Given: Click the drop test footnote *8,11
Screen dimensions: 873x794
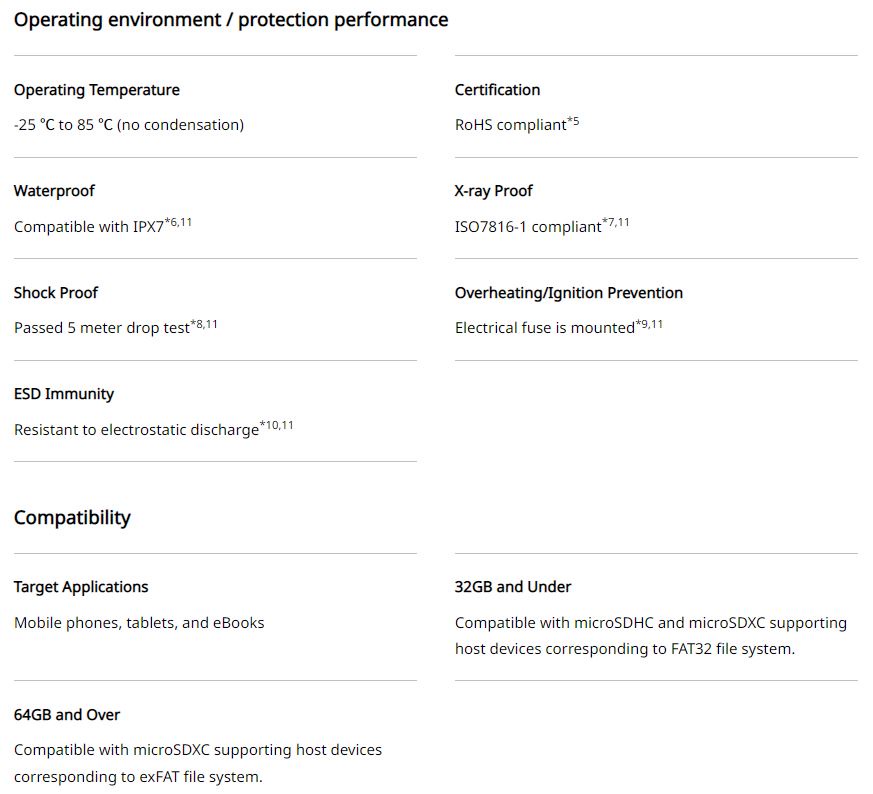Looking at the screenshot, I should coord(204,324).
